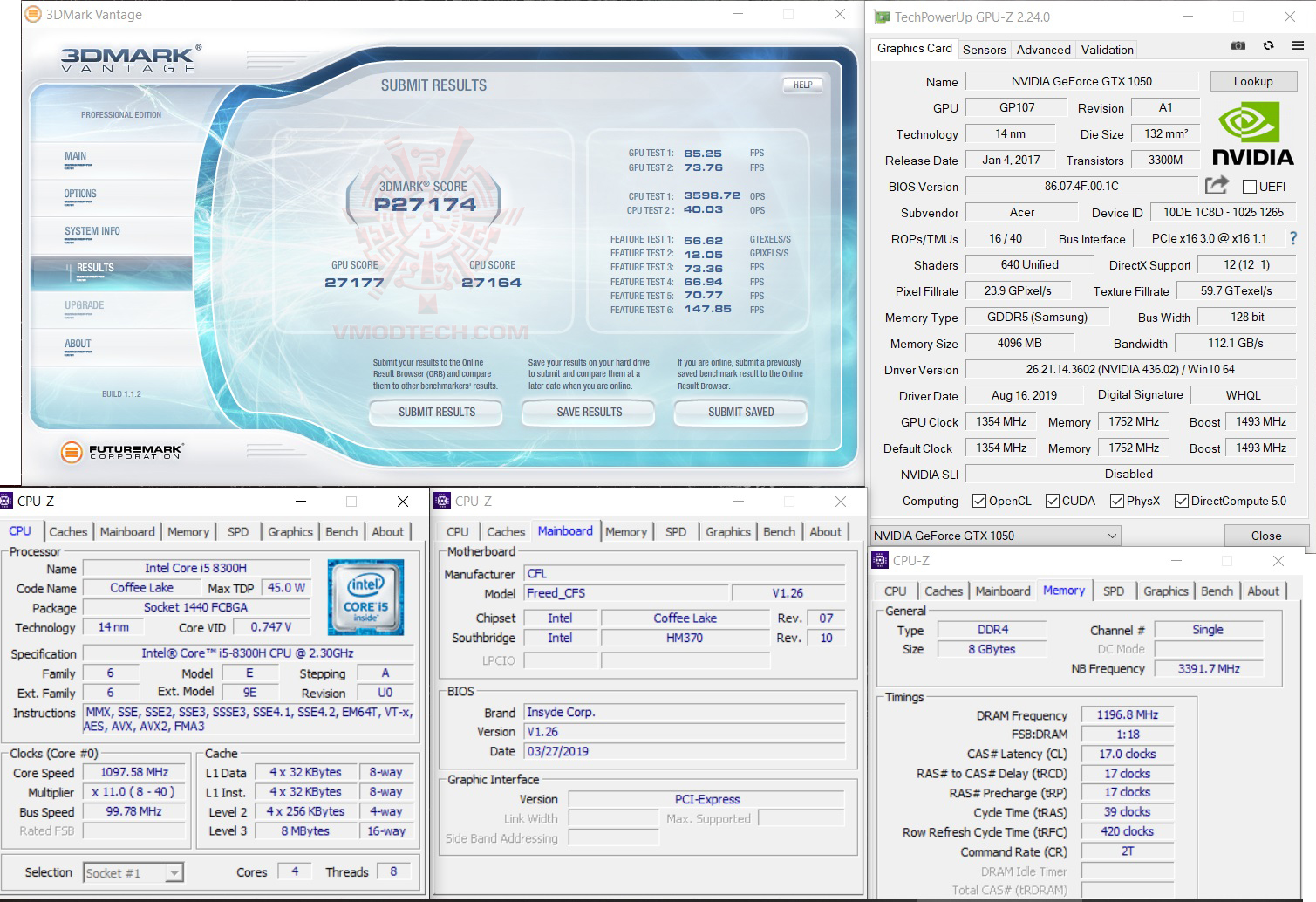The width and height of the screenshot is (1316, 902).
Task: Click the BIOS Version field 86.07.4F.00.1C
Action: coord(1081,186)
